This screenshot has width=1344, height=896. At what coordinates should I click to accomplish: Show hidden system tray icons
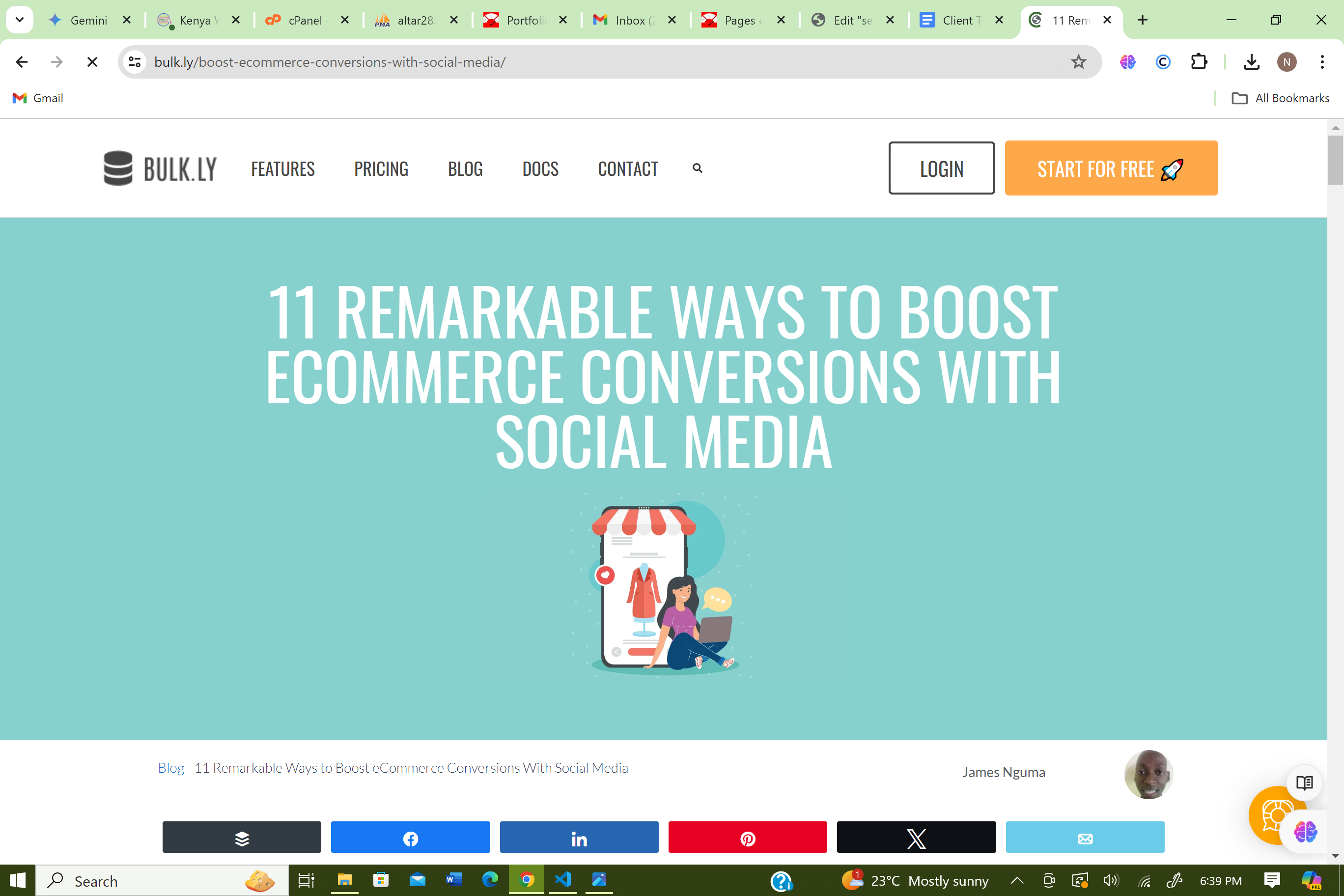[1016, 881]
